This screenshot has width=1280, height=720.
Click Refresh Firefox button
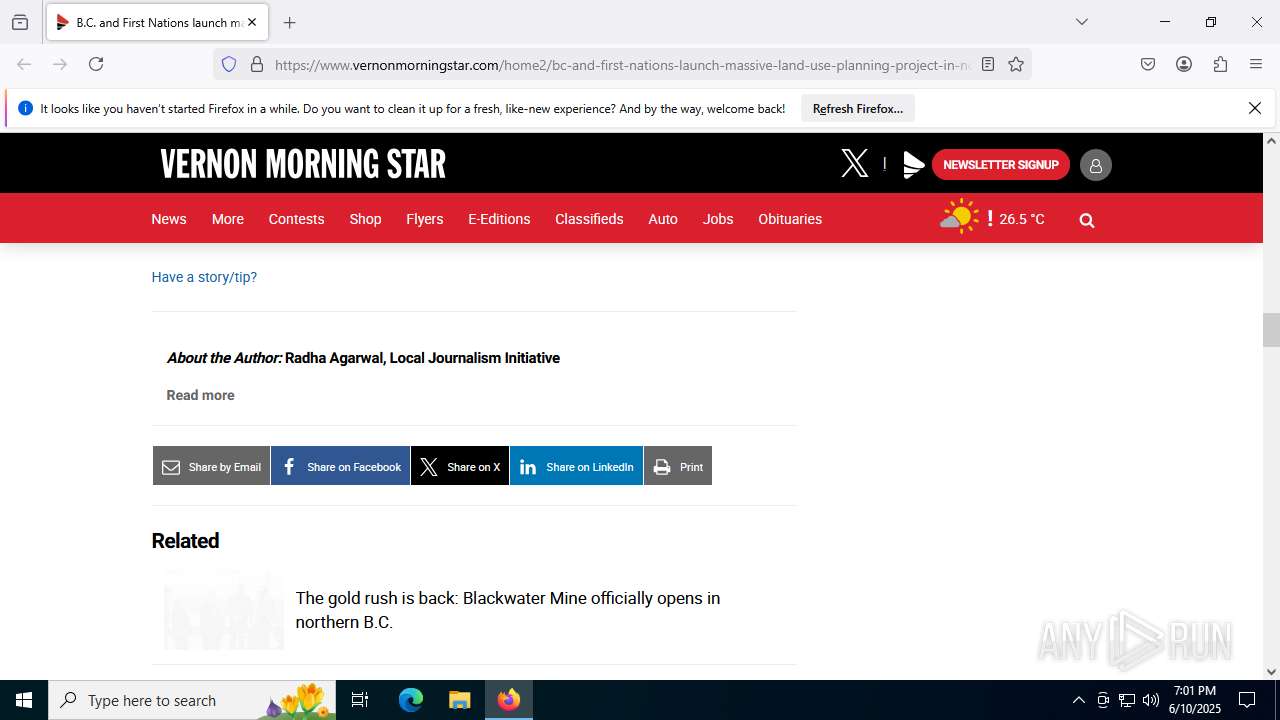click(858, 108)
